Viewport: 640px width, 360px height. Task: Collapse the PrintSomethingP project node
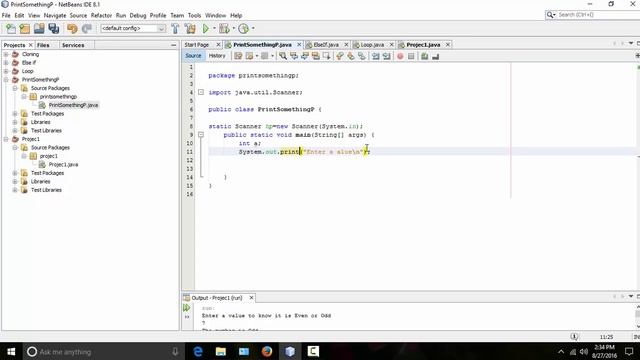[6, 80]
